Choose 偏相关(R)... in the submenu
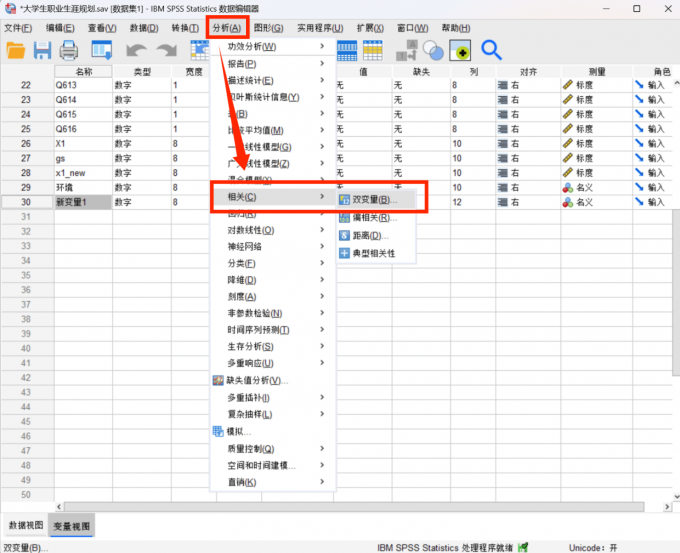Viewport: 680px width, 553px height. click(x=374, y=217)
